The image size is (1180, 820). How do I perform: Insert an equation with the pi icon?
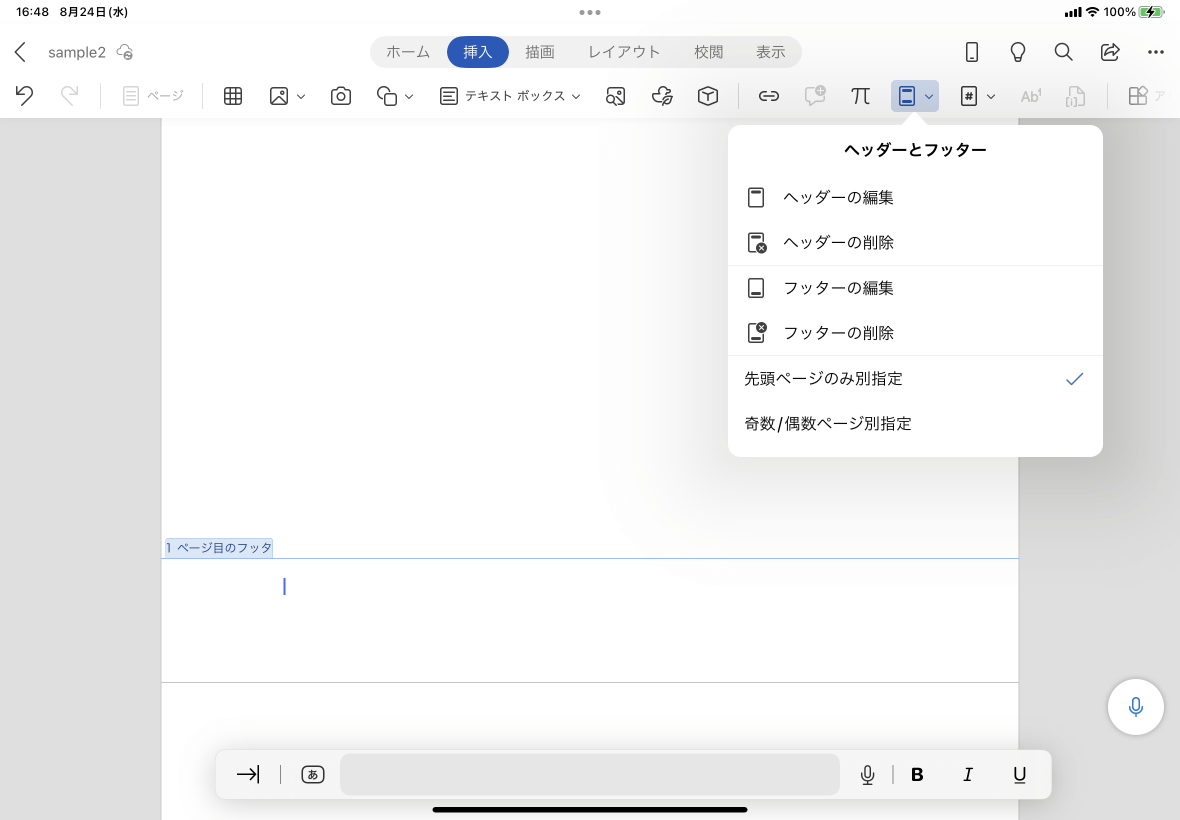[x=860, y=96]
